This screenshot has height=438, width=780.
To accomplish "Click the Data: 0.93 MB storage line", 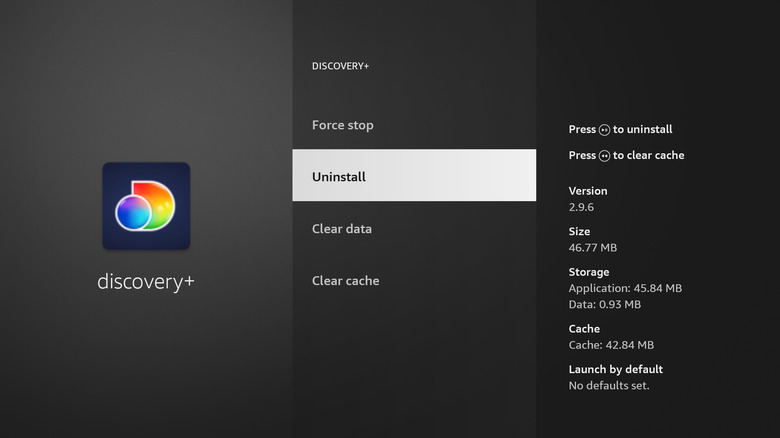I will point(605,304).
